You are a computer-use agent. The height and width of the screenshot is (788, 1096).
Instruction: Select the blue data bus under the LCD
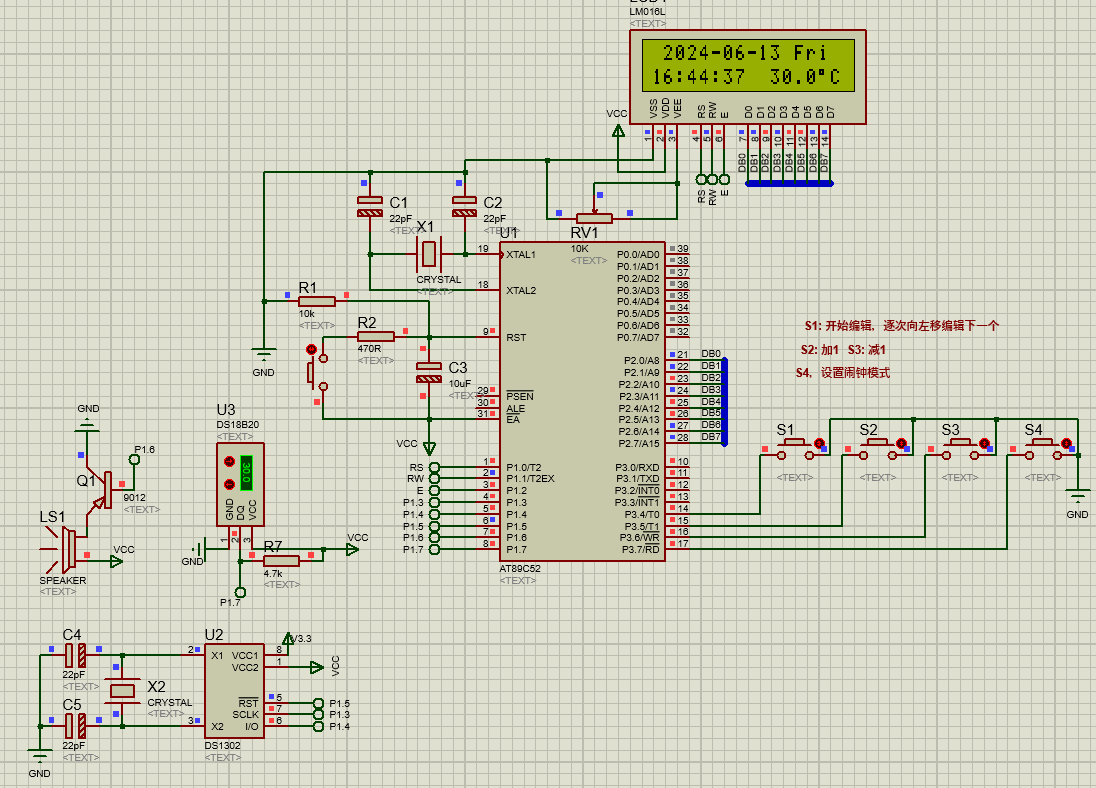[x=789, y=184]
